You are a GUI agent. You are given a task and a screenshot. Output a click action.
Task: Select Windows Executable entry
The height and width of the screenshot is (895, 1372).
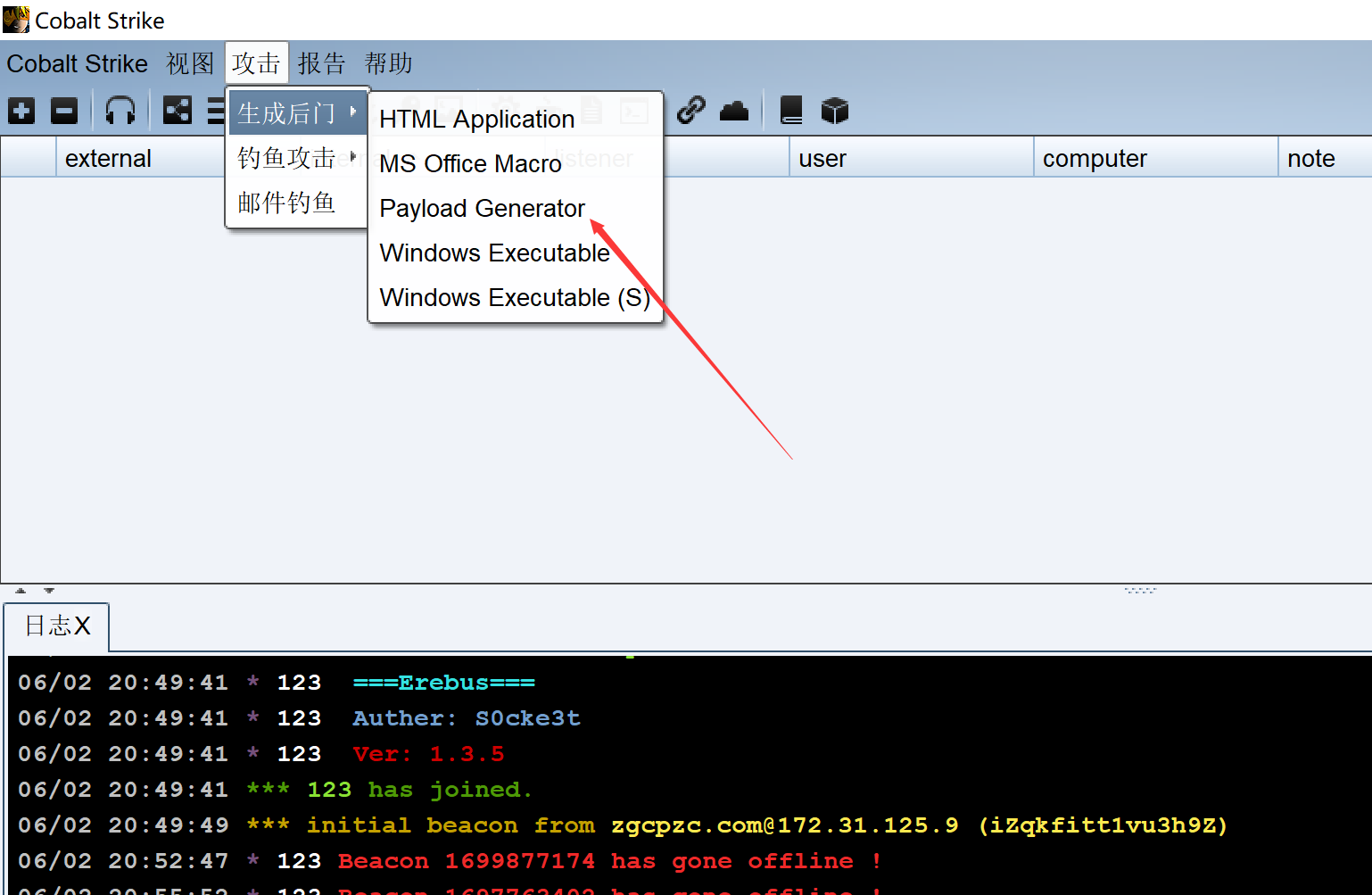pos(516,253)
